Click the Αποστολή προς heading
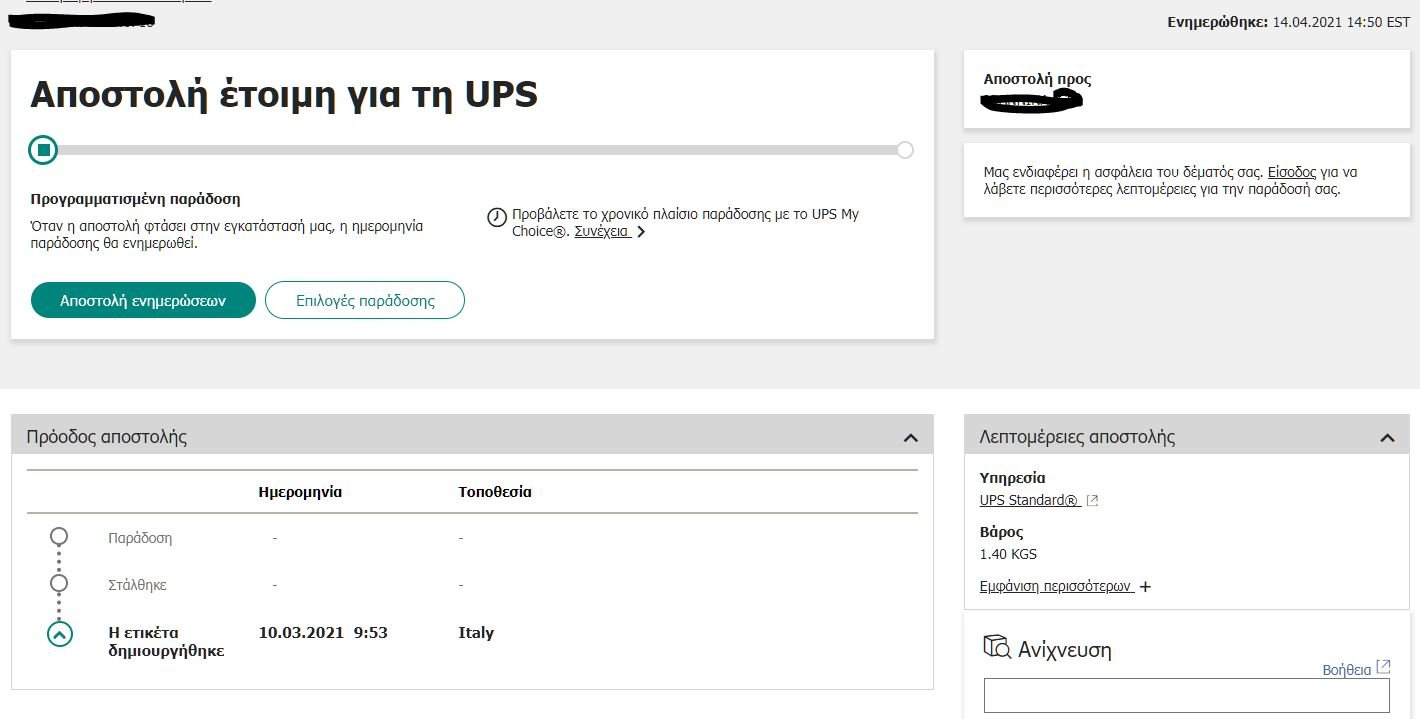The width and height of the screenshot is (1420, 719). pos(1037,79)
